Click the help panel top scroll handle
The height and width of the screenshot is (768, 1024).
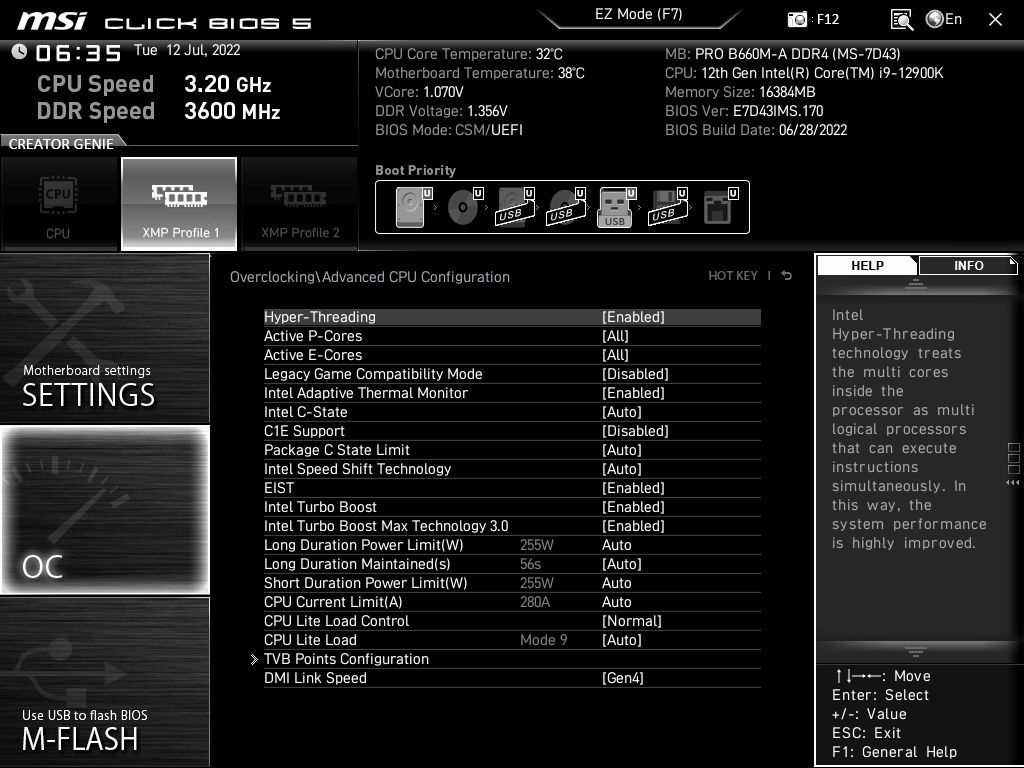(x=916, y=284)
